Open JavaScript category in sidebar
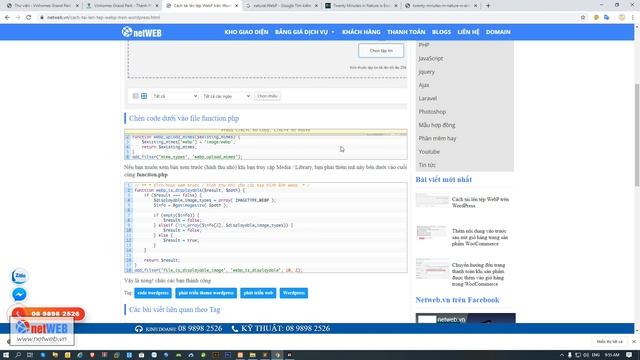This screenshot has height=360, width=640. [x=431, y=58]
